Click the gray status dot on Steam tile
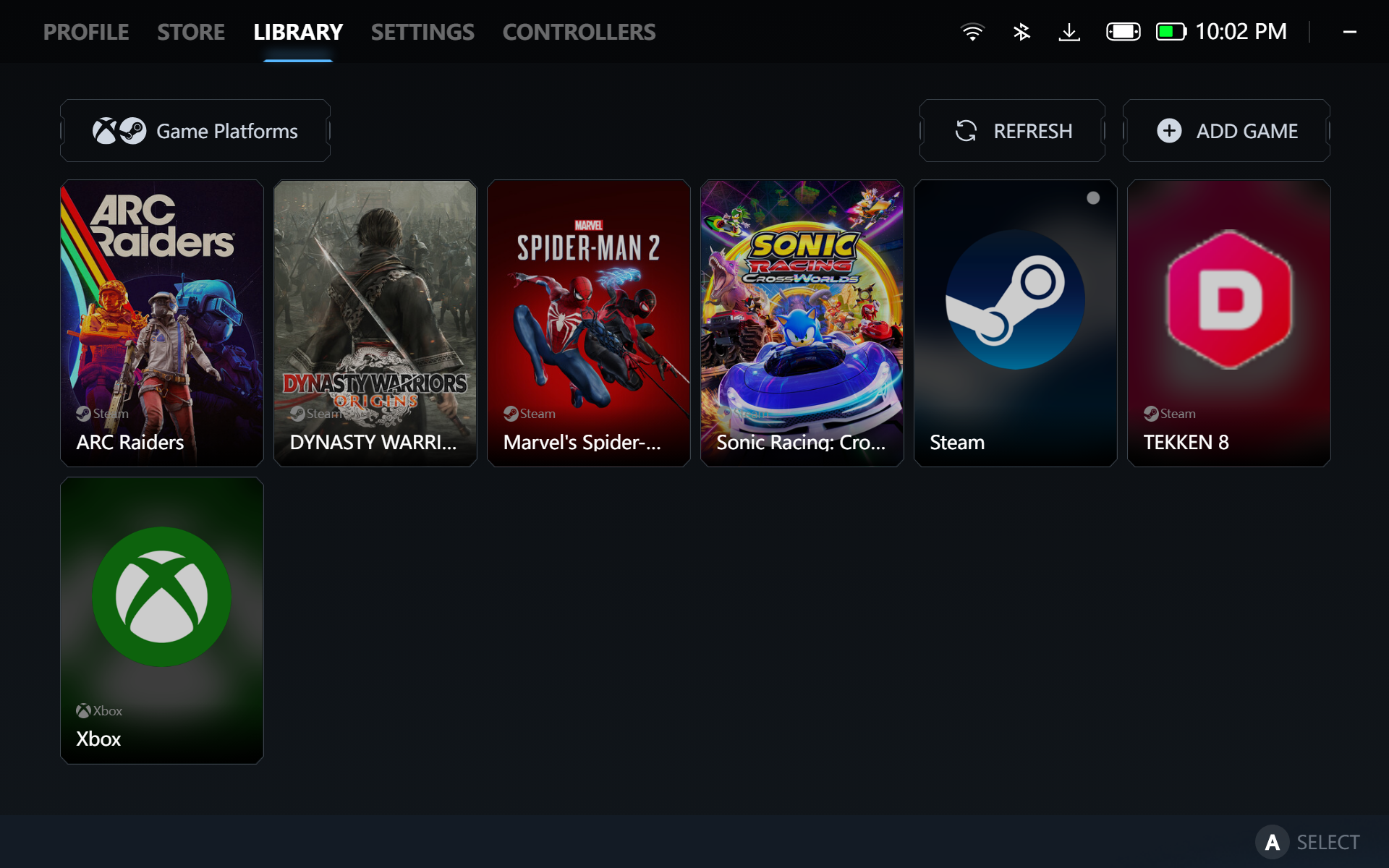 (x=1093, y=198)
